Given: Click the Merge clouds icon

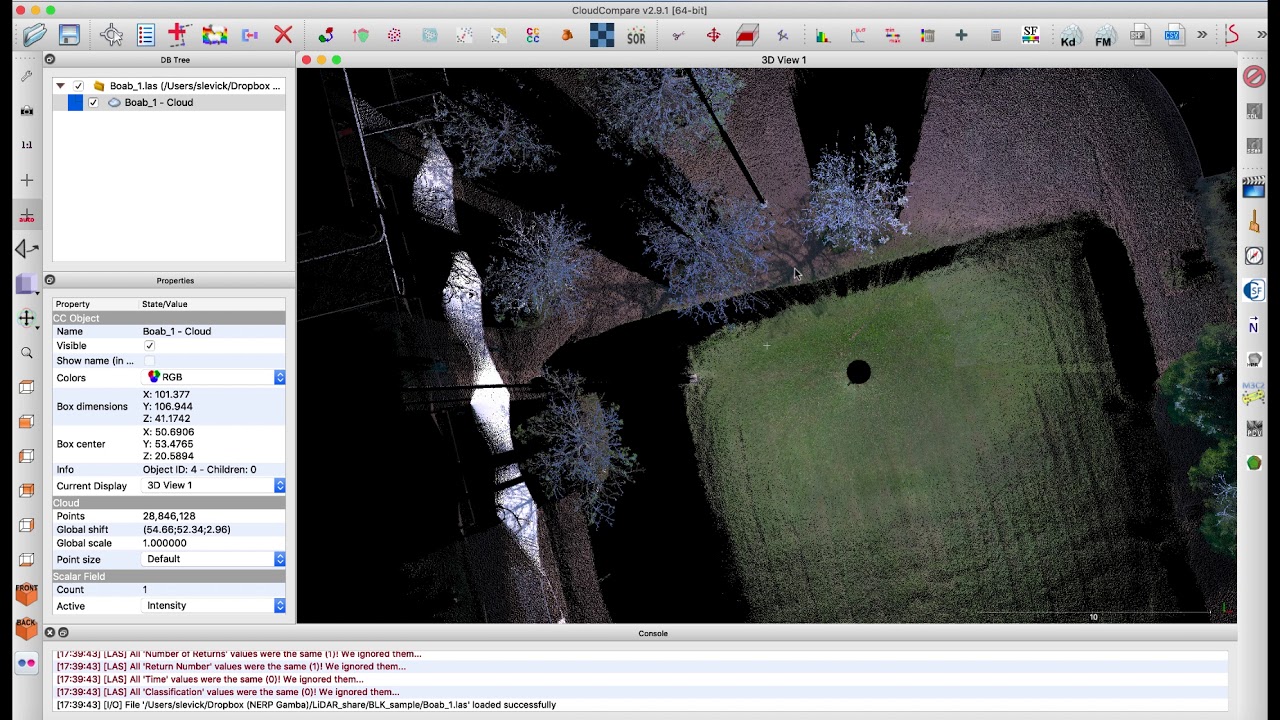Looking at the screenshot, I should pos(249,35).
